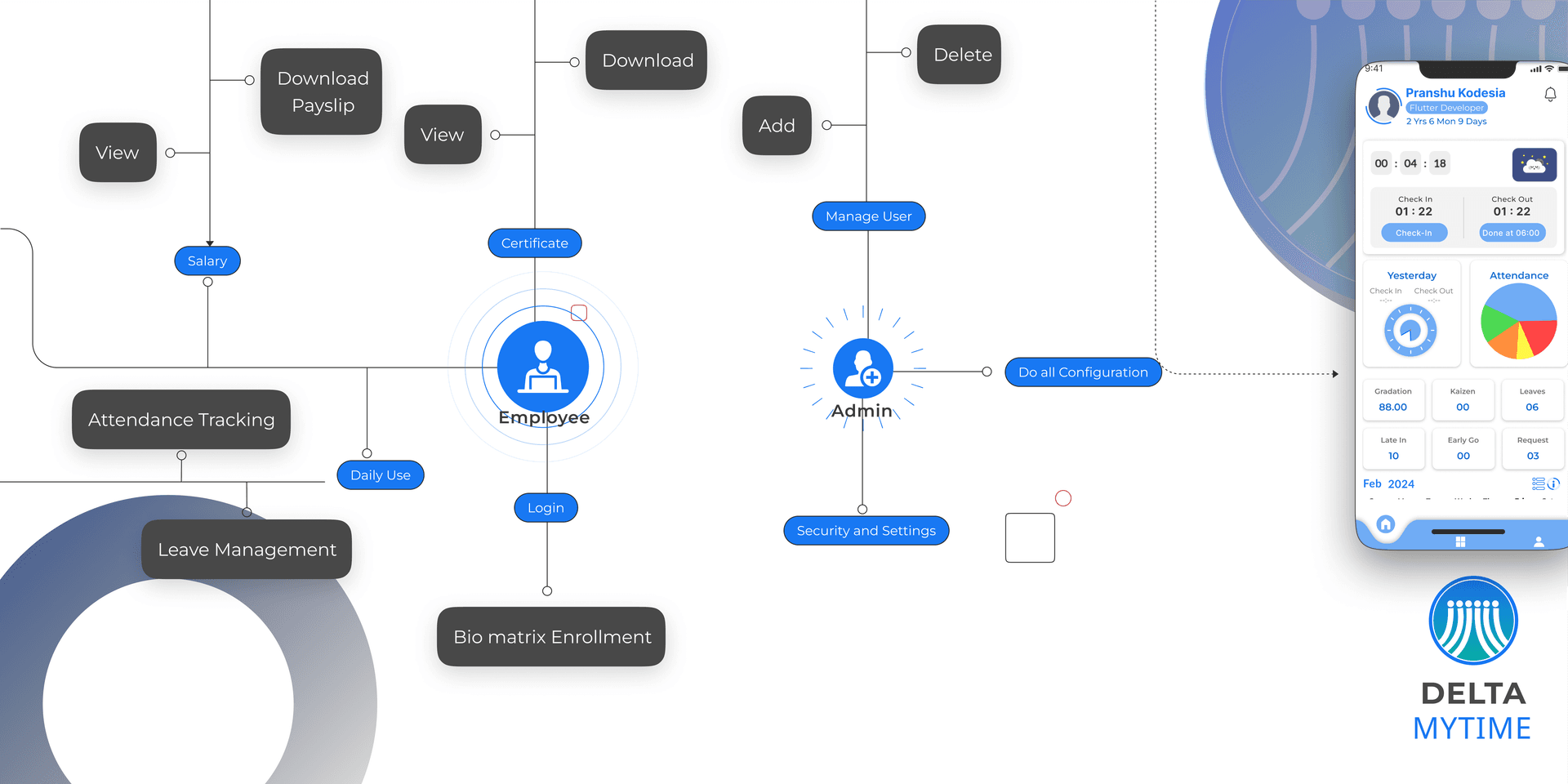
Task: Select the Admin node icon in the flowchart
Action: pyautogui.click(x=862, y=367)
